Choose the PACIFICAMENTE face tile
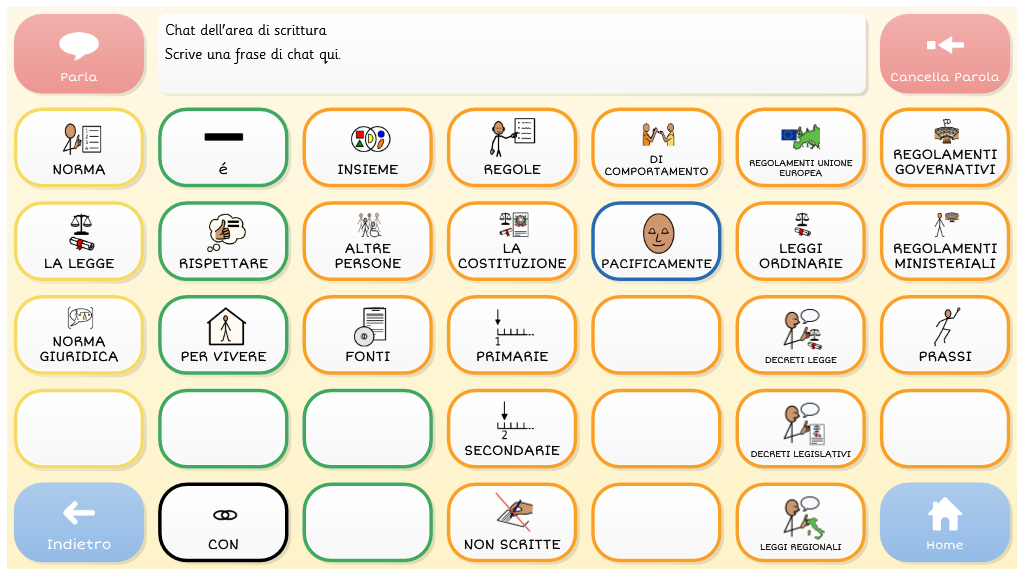 pyautogui.click(x=656, y=241)
